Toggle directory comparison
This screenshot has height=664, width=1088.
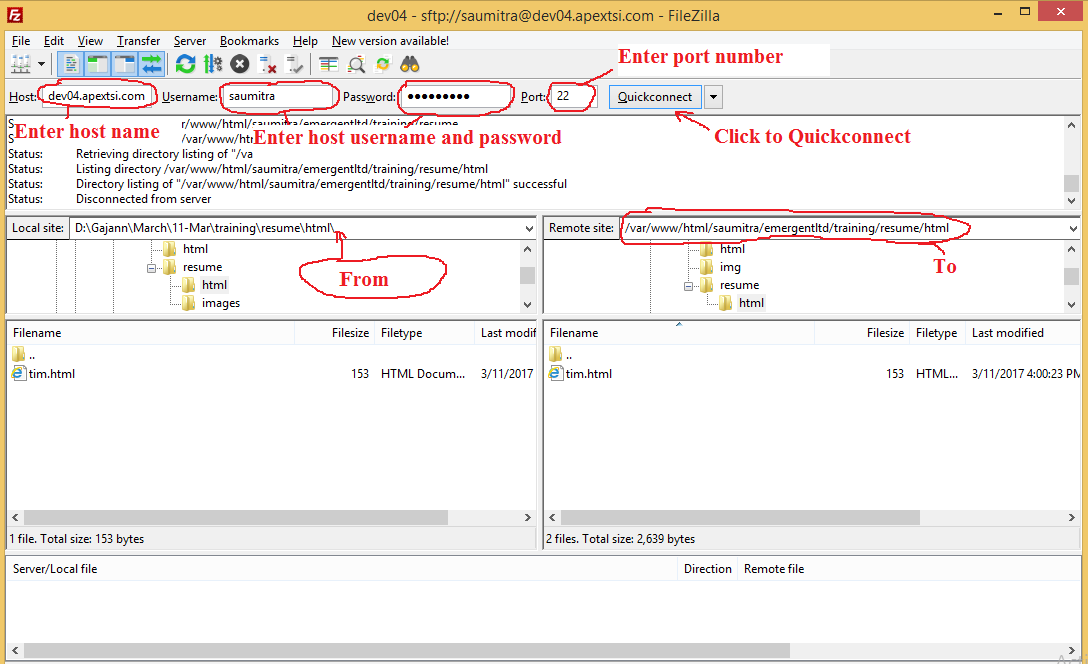[x=356, y=65]
